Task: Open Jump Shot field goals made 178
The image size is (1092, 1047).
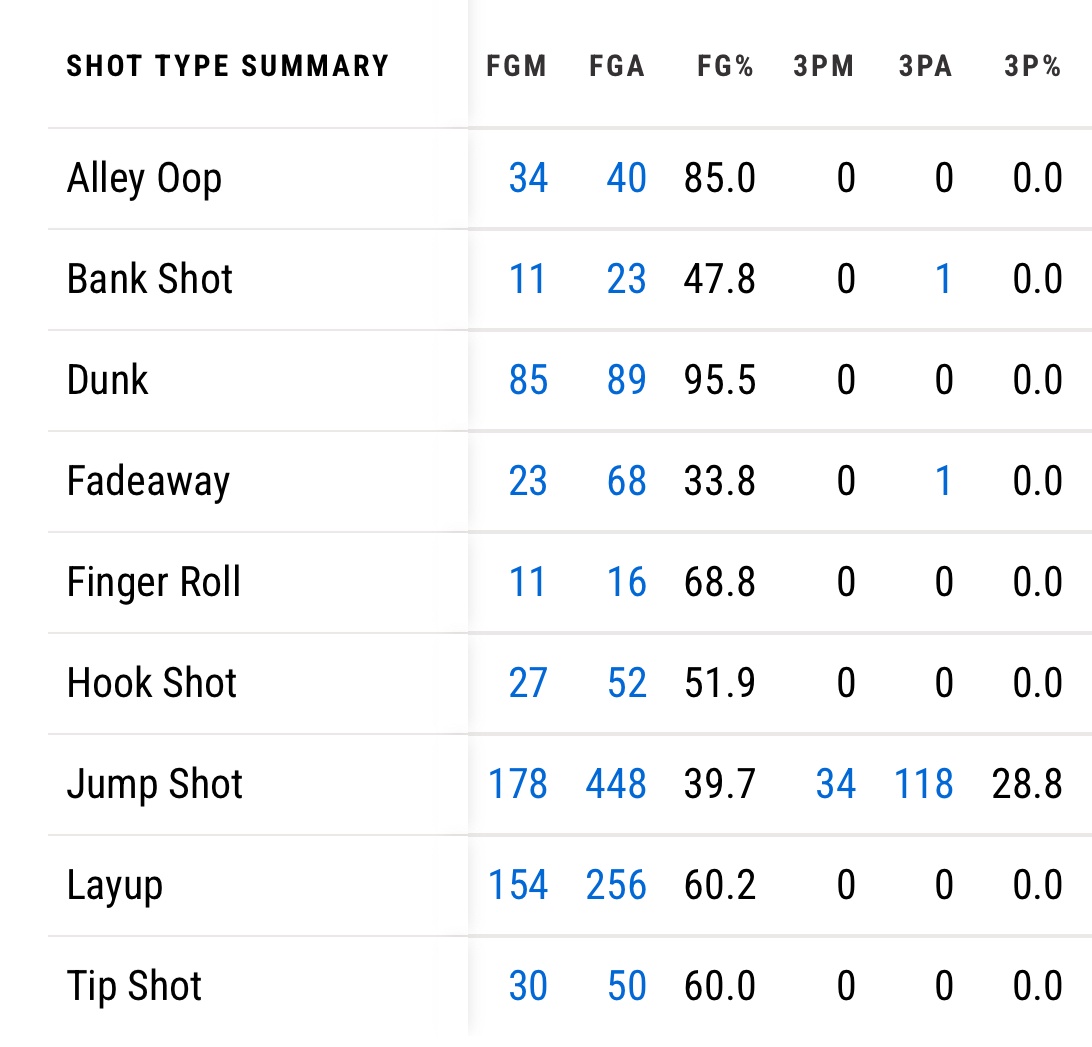Action: [518, 785]
